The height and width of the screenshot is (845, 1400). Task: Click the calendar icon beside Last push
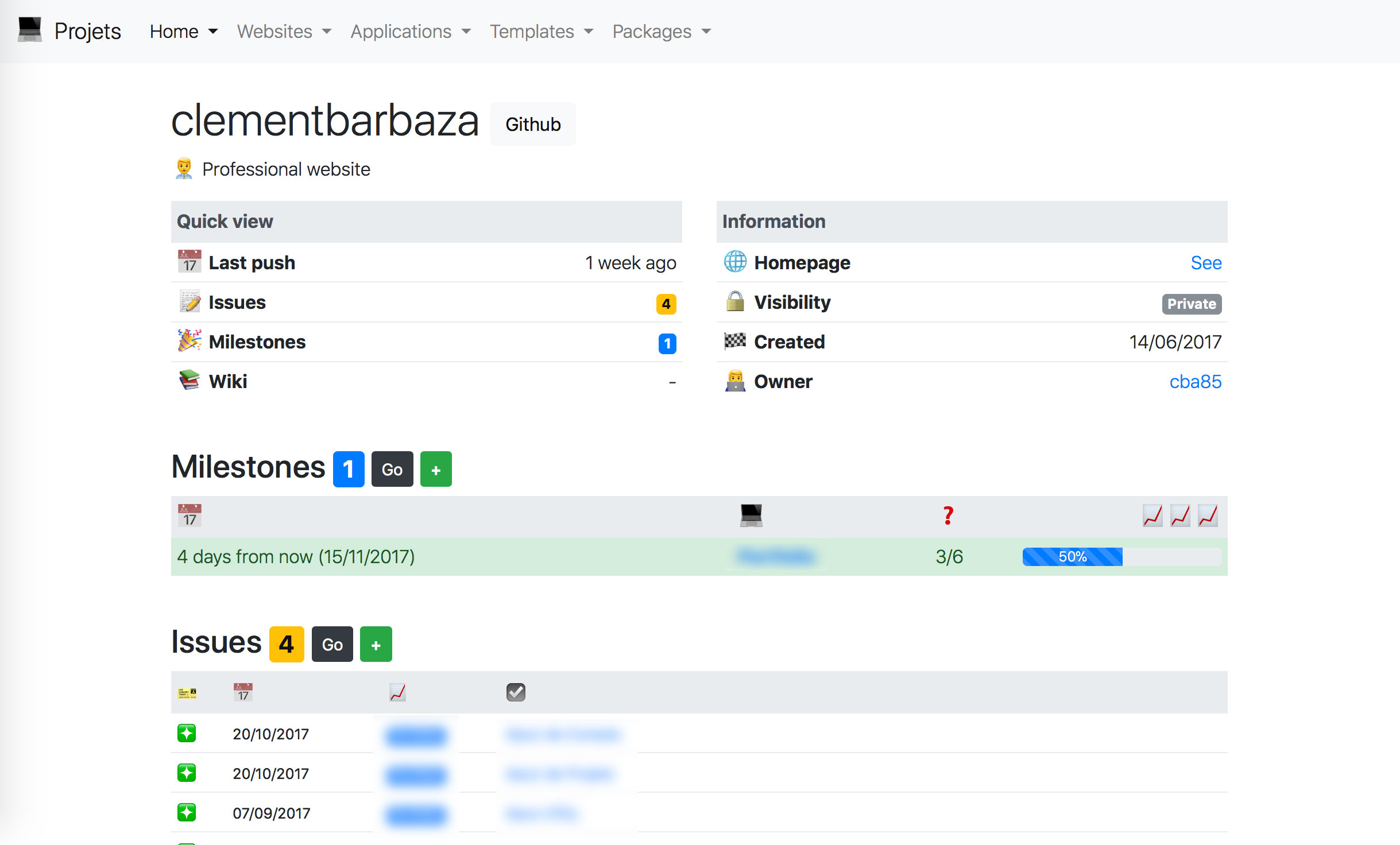[189, 262]
